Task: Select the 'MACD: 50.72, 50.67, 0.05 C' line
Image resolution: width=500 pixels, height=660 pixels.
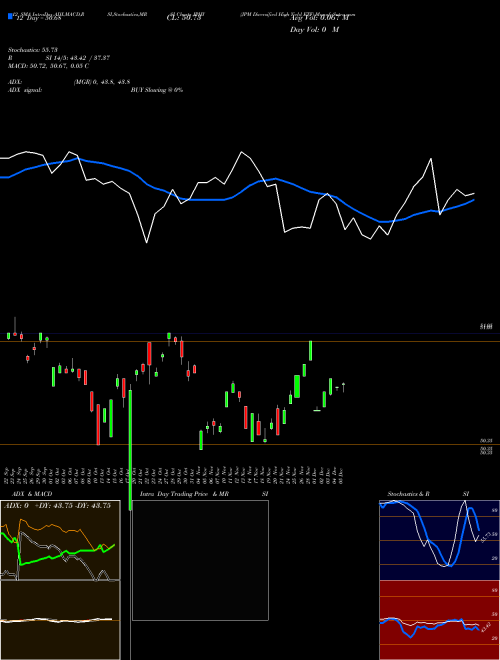Action: [48, 66]
